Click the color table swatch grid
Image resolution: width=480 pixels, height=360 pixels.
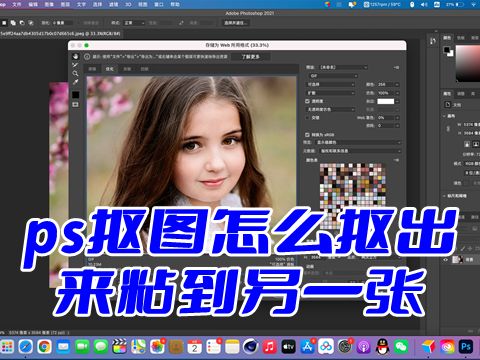click(x=353, y=196)
